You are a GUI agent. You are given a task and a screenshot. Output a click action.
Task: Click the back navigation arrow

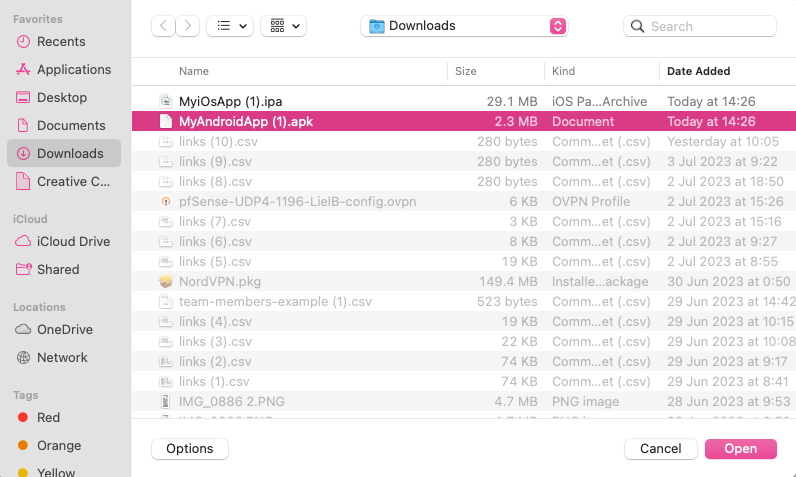(x=164, y=26)
